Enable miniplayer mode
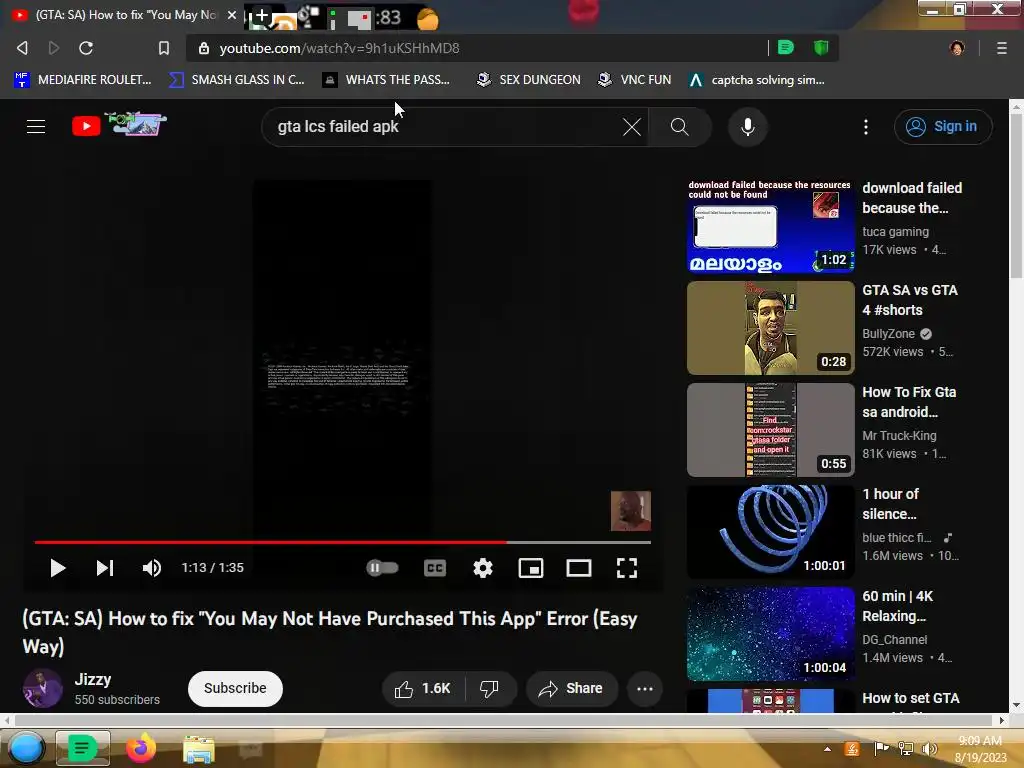 531,568
